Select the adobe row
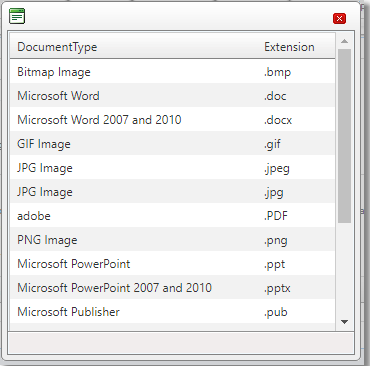Screen dimensions: 378x380 (172, 216)
